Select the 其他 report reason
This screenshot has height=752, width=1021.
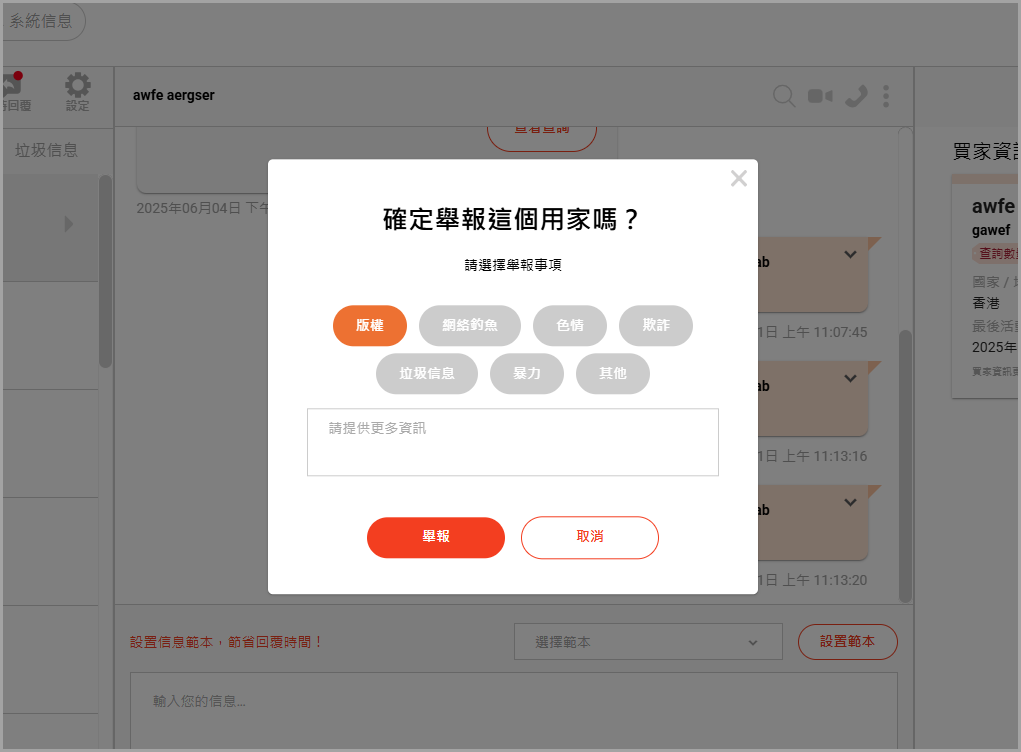pyautogui.click(x=613, y=374)
